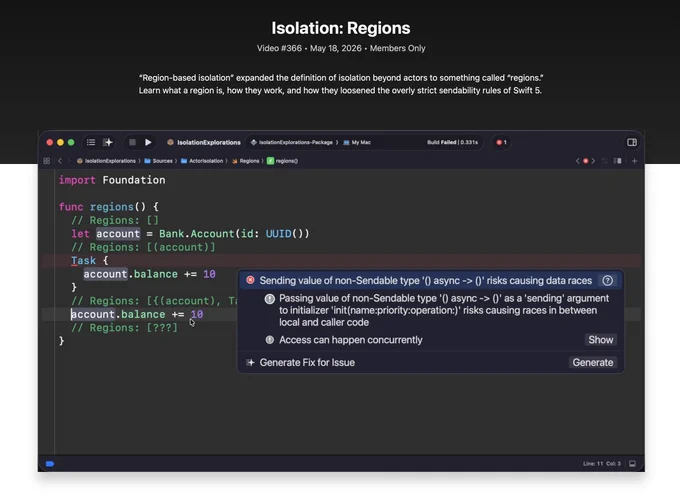Click the 'Line: 11 Col: 3' indicator
This screenshot has width=680, height=502.
tap(602, 464)
